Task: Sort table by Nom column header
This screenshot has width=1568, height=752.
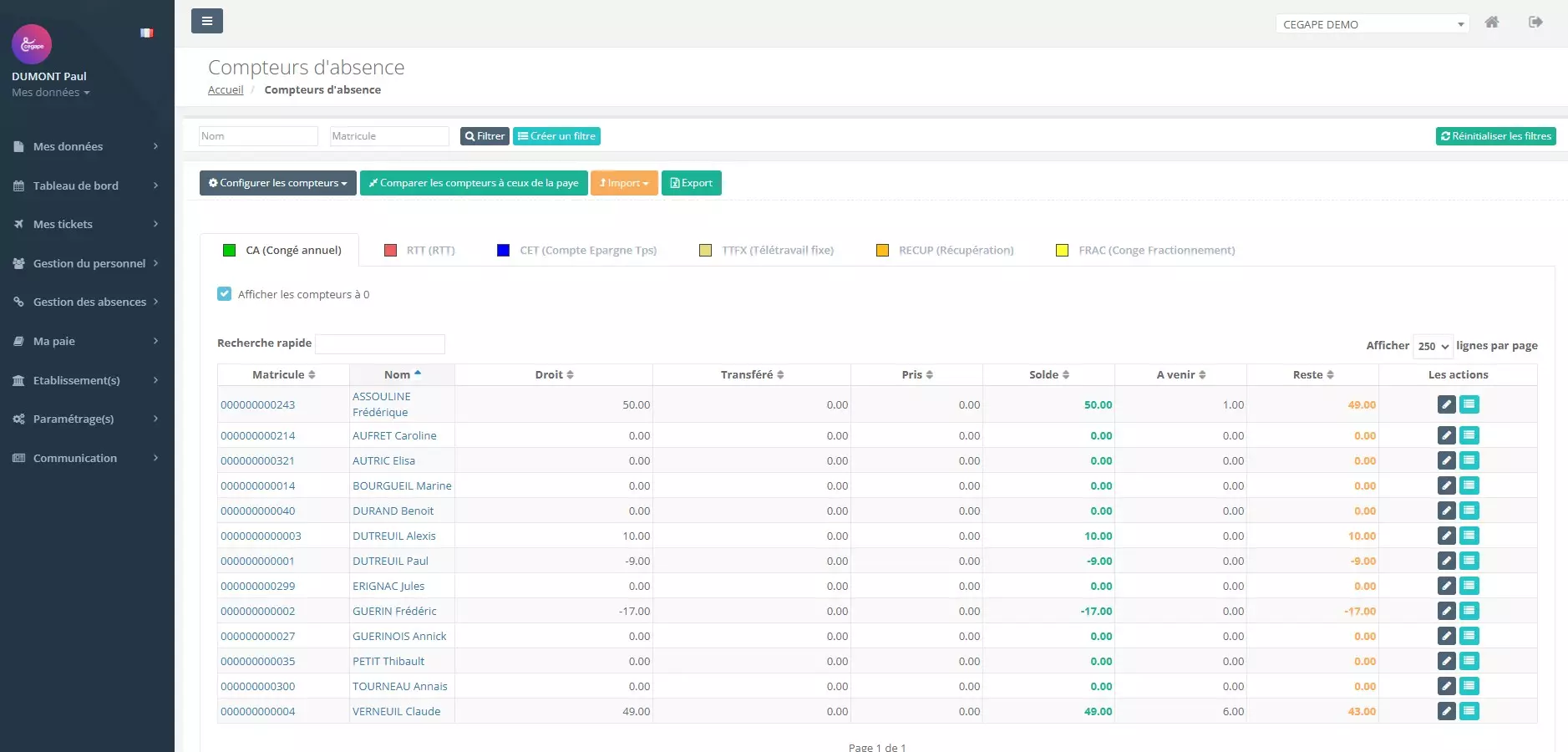Action: click(x=402, y=374)
